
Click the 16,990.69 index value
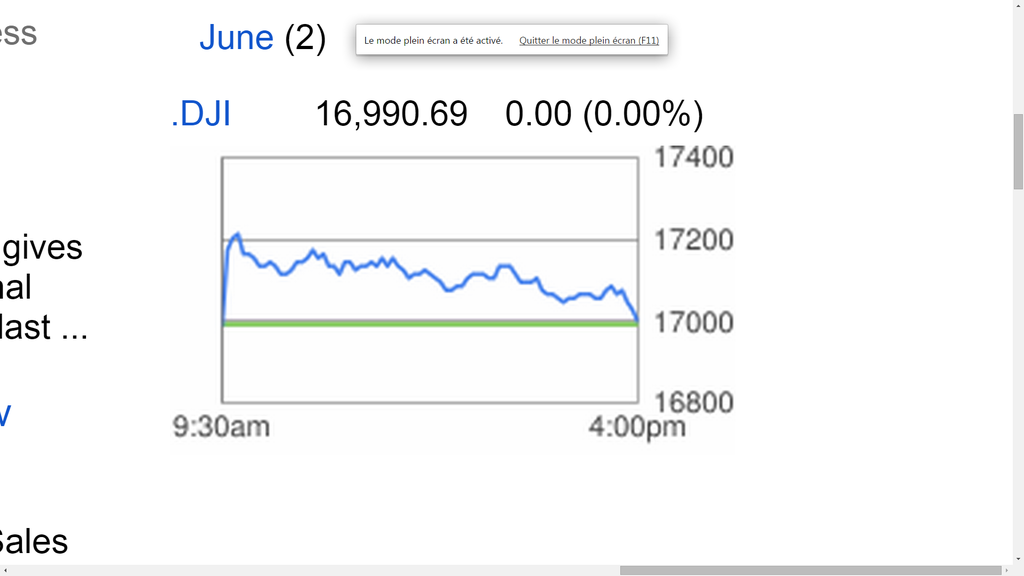click(x=392, y=114)
